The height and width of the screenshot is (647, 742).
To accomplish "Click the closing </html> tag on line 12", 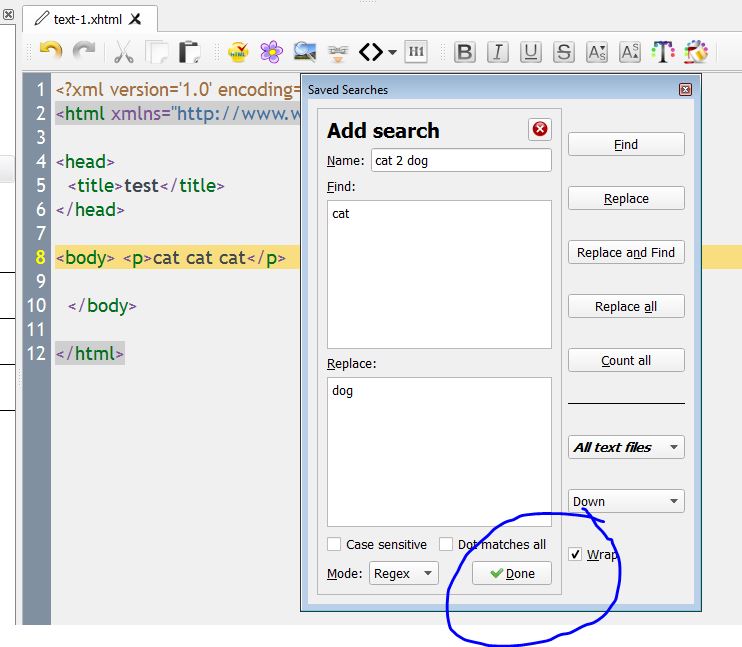I will 90,354.
